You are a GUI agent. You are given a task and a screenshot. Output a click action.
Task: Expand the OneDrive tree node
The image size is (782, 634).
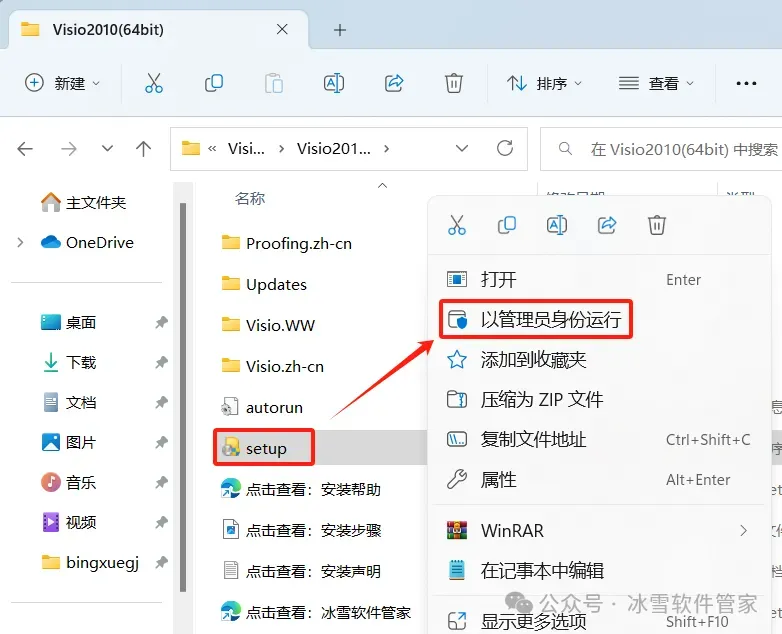point(20,242)
